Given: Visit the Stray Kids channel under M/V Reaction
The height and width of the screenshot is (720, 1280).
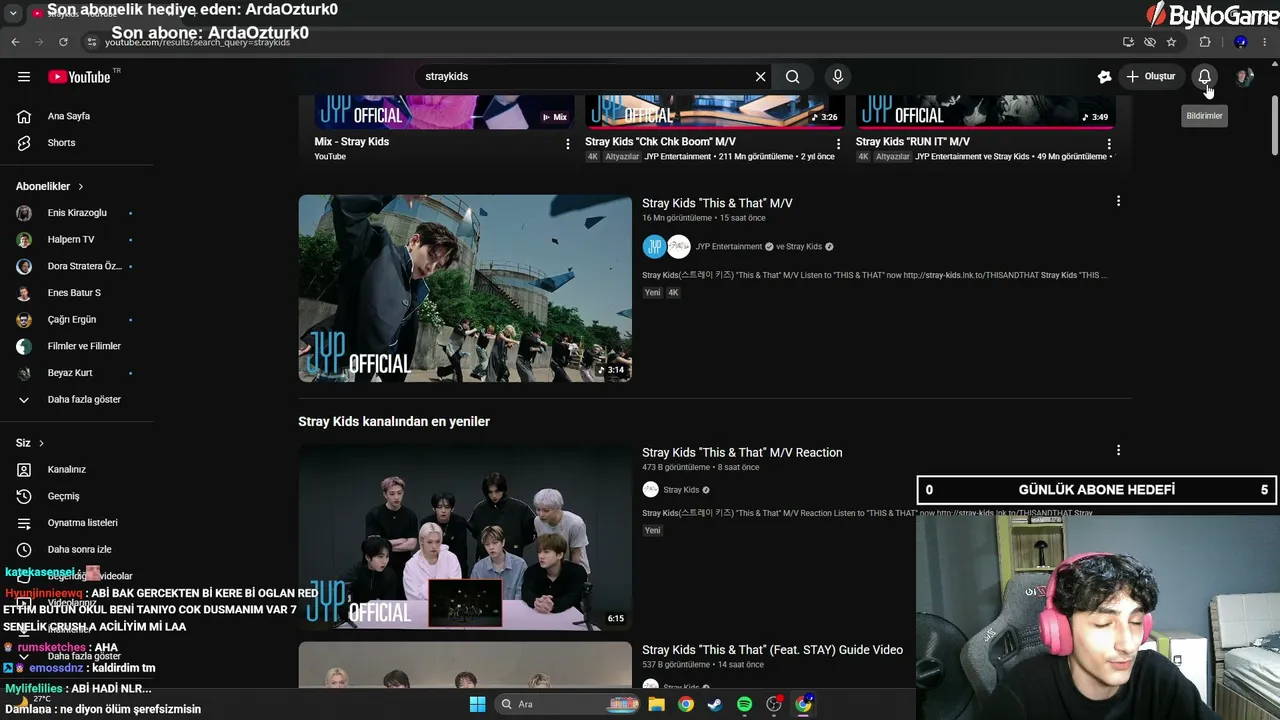Looking at the screenshot, I should point(681,490).
